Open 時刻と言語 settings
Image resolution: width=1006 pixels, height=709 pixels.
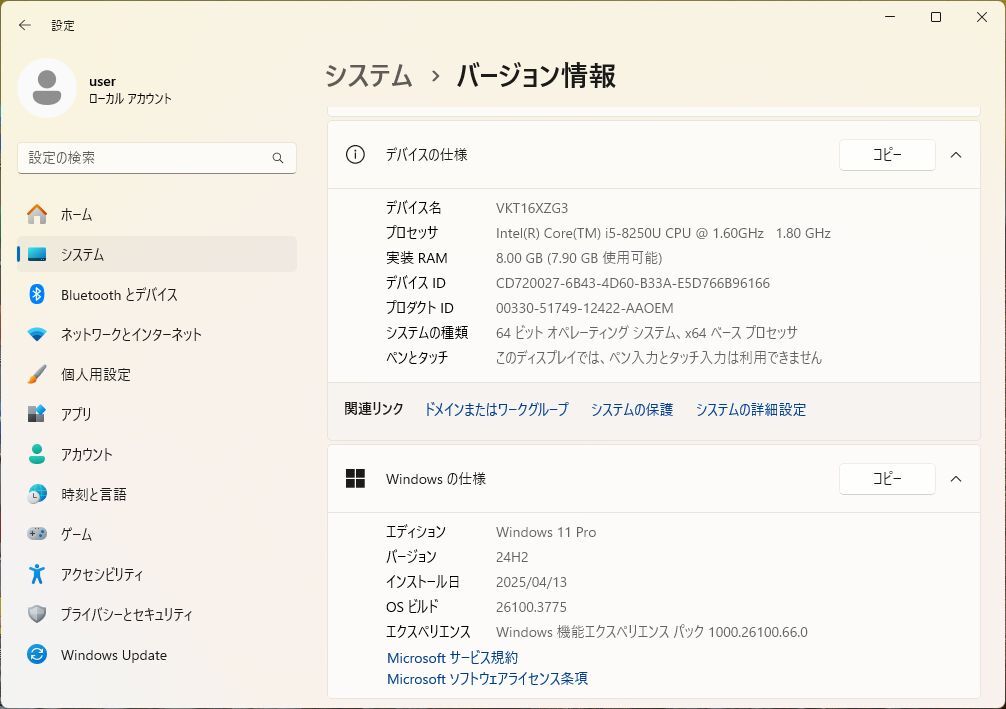(157, 494)
